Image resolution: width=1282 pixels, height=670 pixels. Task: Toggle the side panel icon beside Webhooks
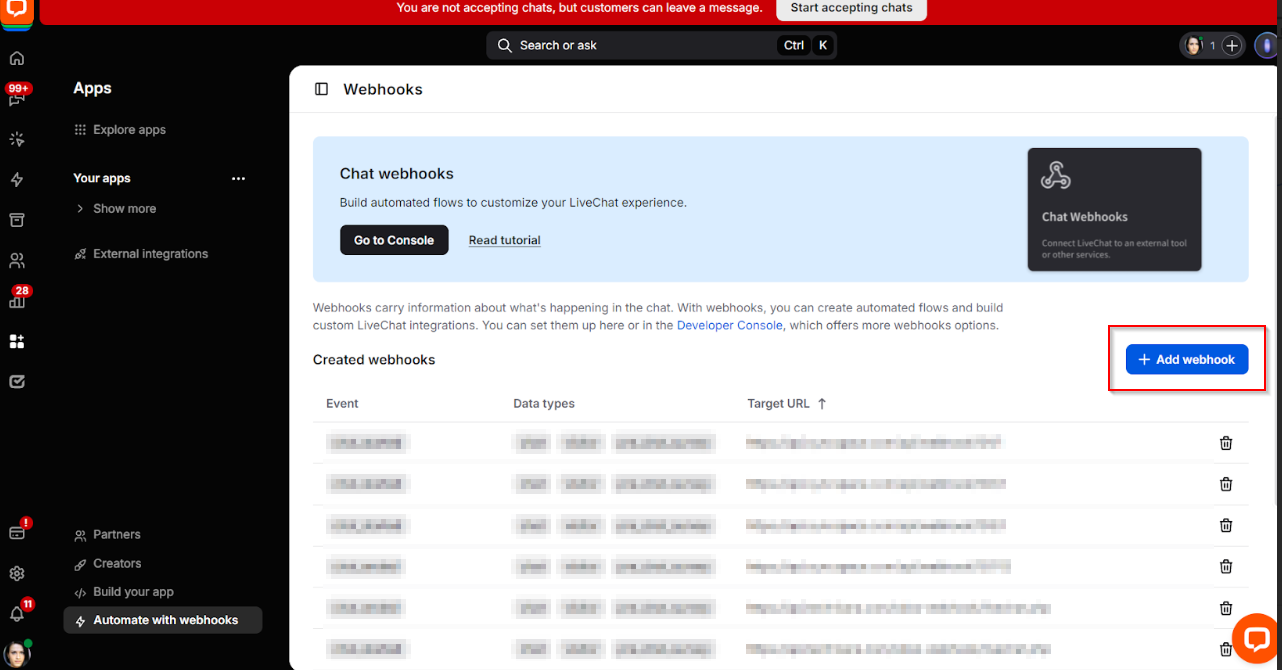point(322,89)
